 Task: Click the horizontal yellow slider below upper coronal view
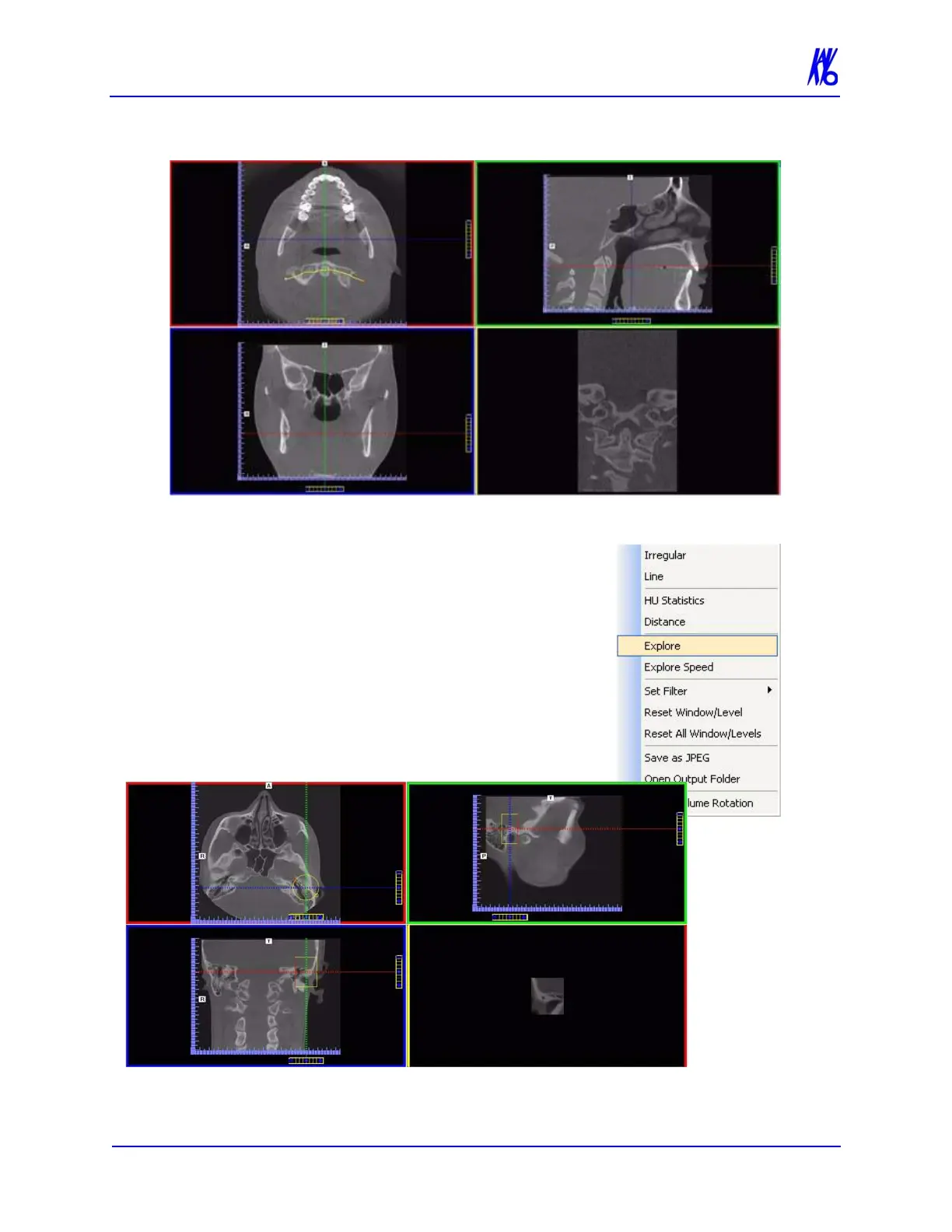tap(324, 489)
